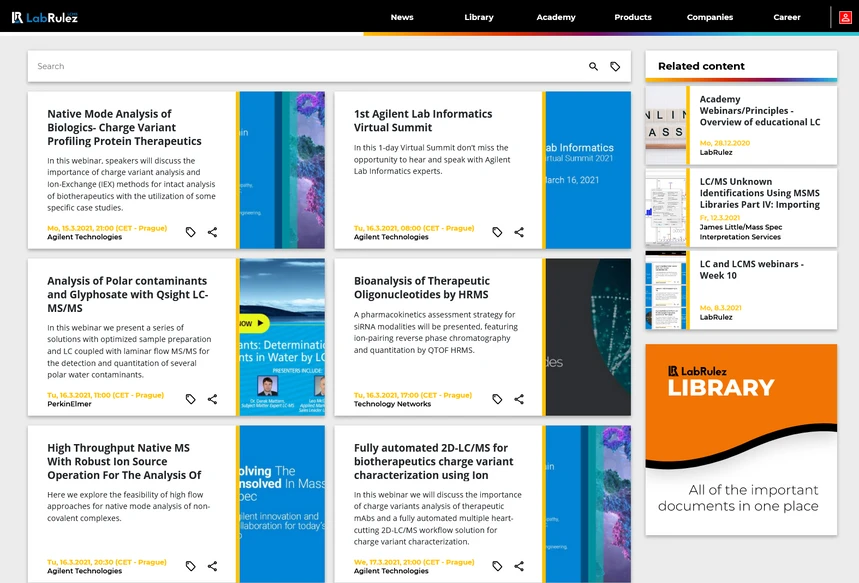859x583 pixels.
Task: Click Fully automated 2D-LC/MS card thumbnail
Action: click(x=588, y=504)
